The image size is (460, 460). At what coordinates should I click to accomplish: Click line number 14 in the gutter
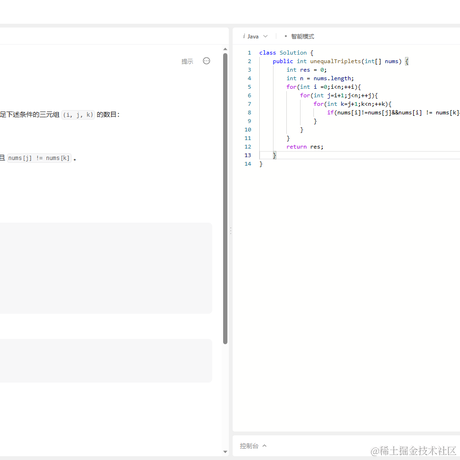coord(248,164)
